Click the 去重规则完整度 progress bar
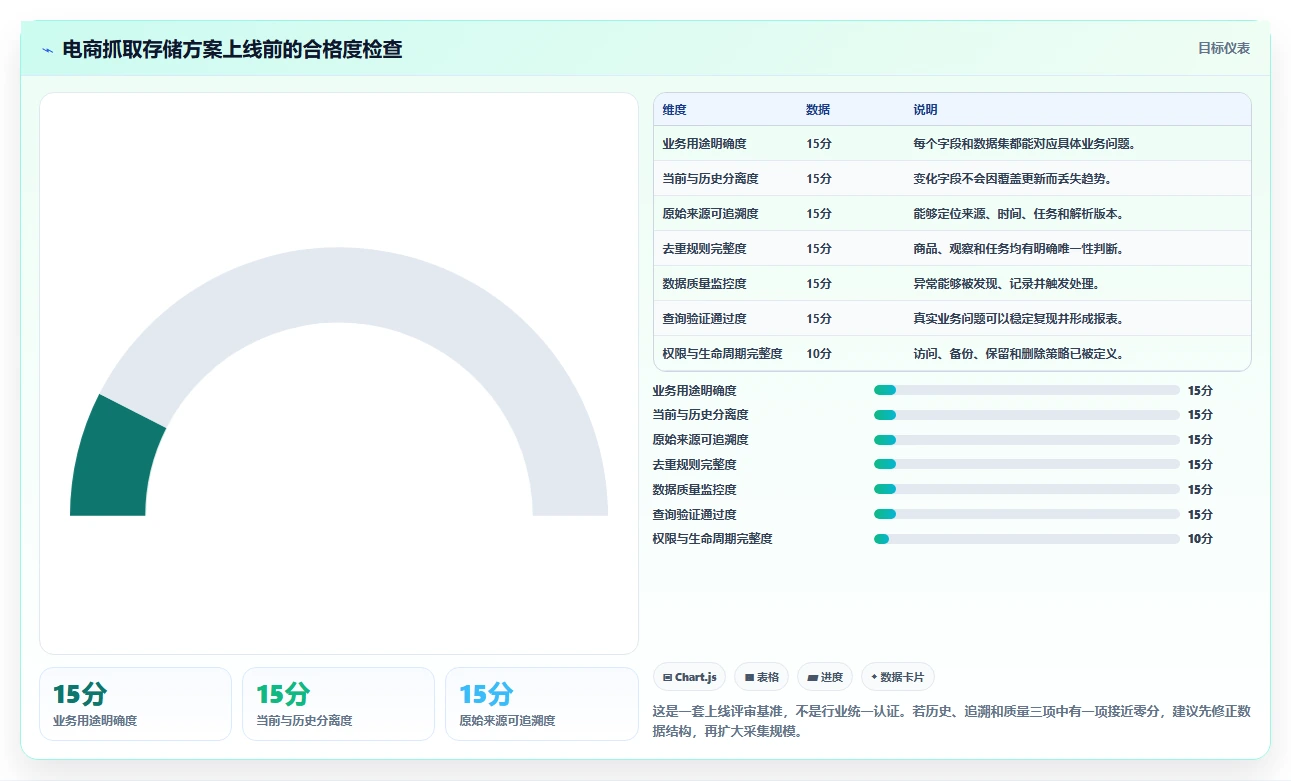1291x781 pixels. [1027, 465]
